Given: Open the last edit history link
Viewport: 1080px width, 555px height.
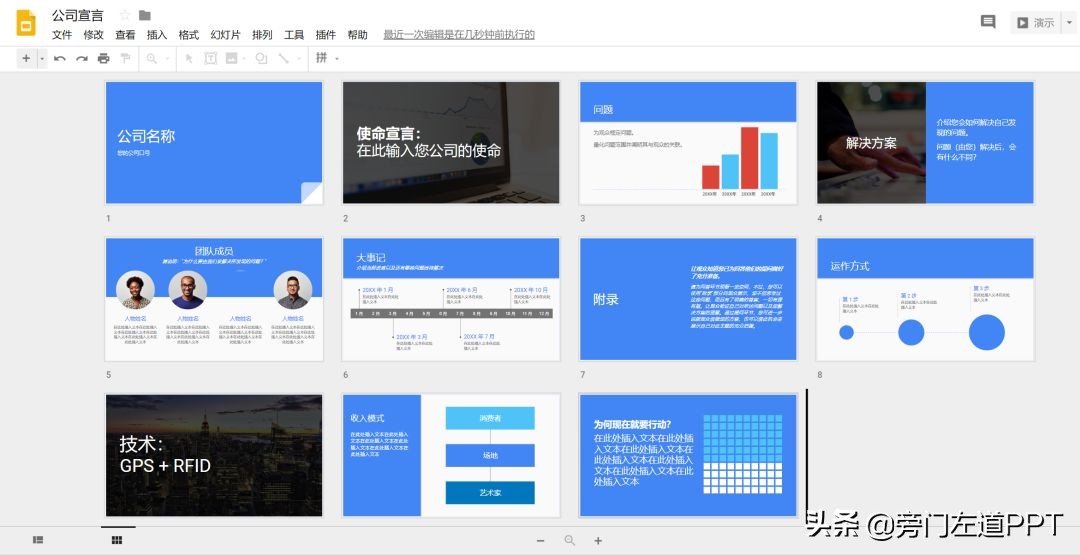Looking at the screenshot, I should click(459, 34).
